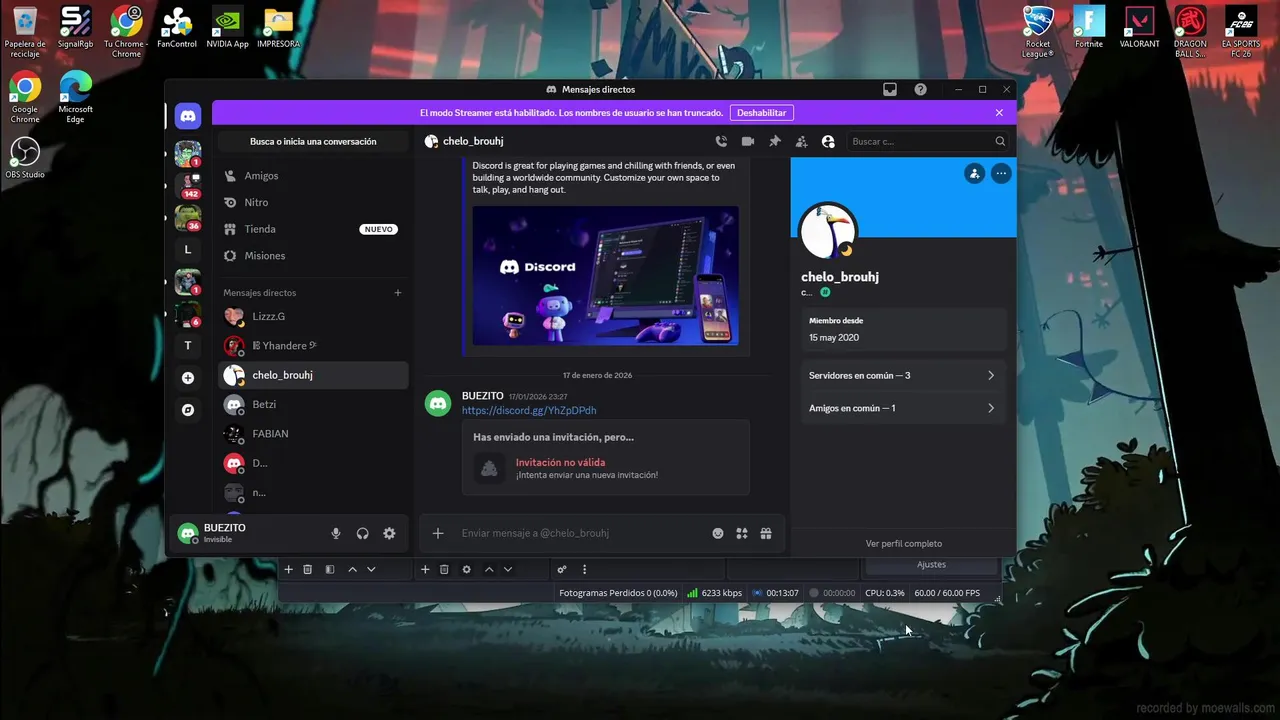Open the discord.gg/YhZpDPdh invite link
The width and height of the screenshot is (1280, 720).
tap(529, 411)
